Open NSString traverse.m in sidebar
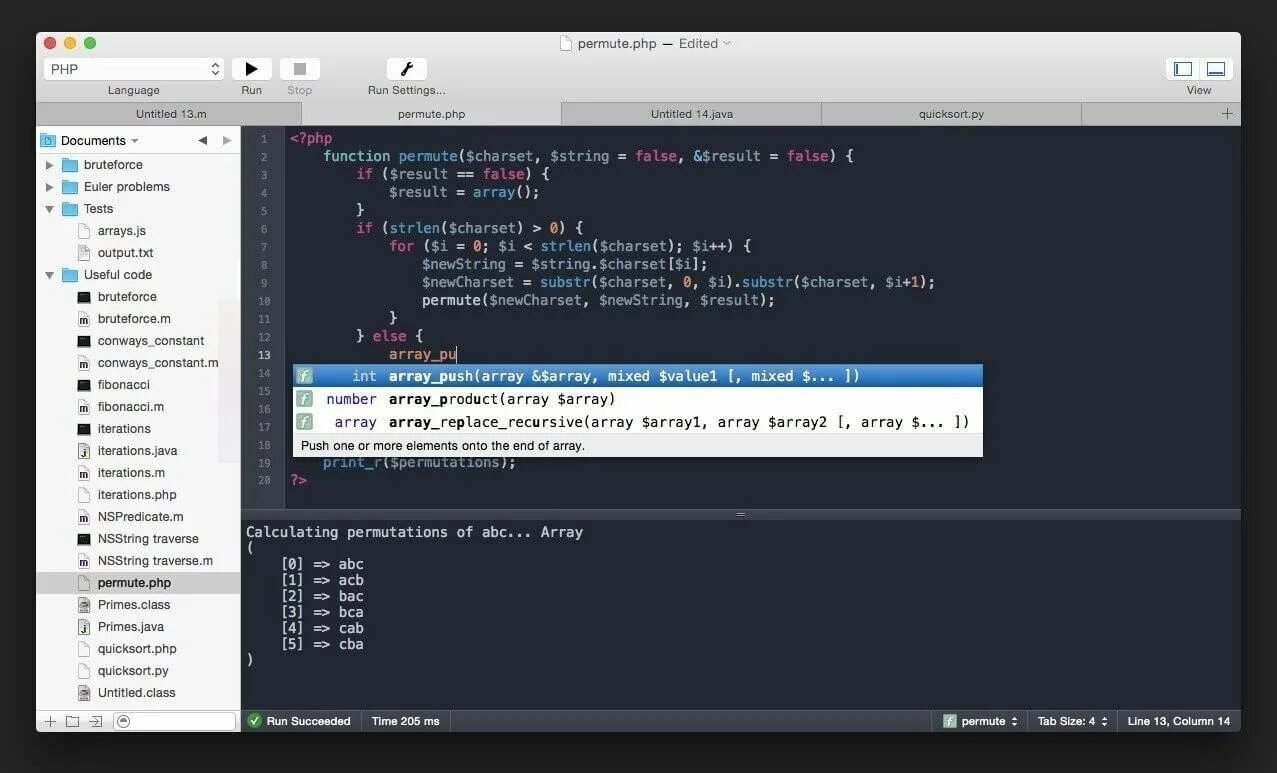This screenshot has width=1277, height=773. 155,561
